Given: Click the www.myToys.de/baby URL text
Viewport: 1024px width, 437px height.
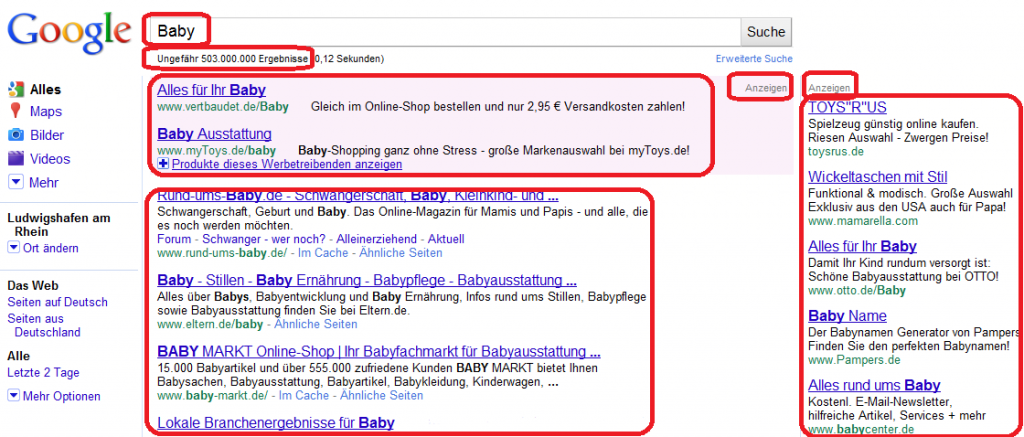Looking at the screenshot, I should pyautogui.click(x=216, y=150).
